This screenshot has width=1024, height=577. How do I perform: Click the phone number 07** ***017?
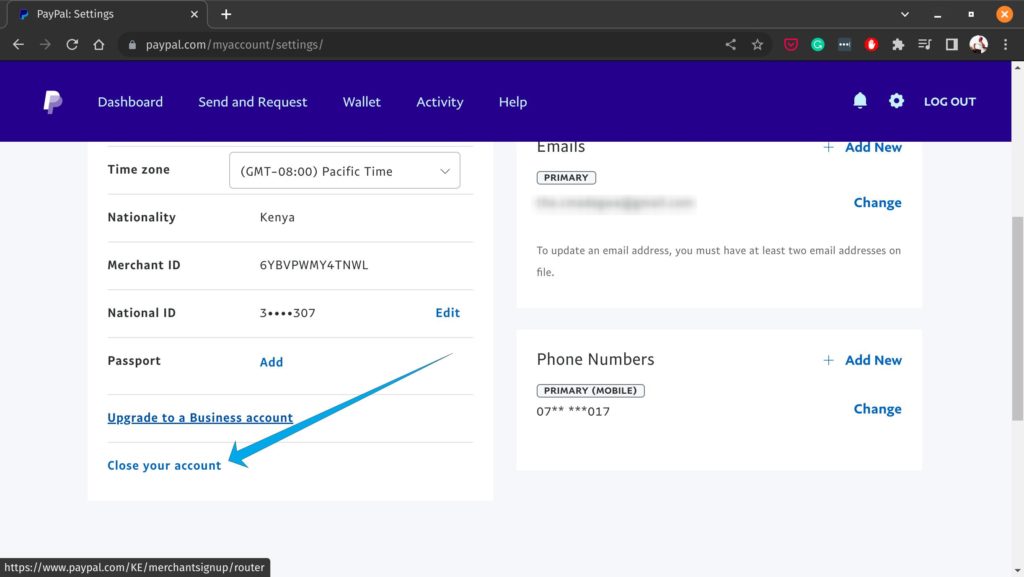(x=573, y=411)
